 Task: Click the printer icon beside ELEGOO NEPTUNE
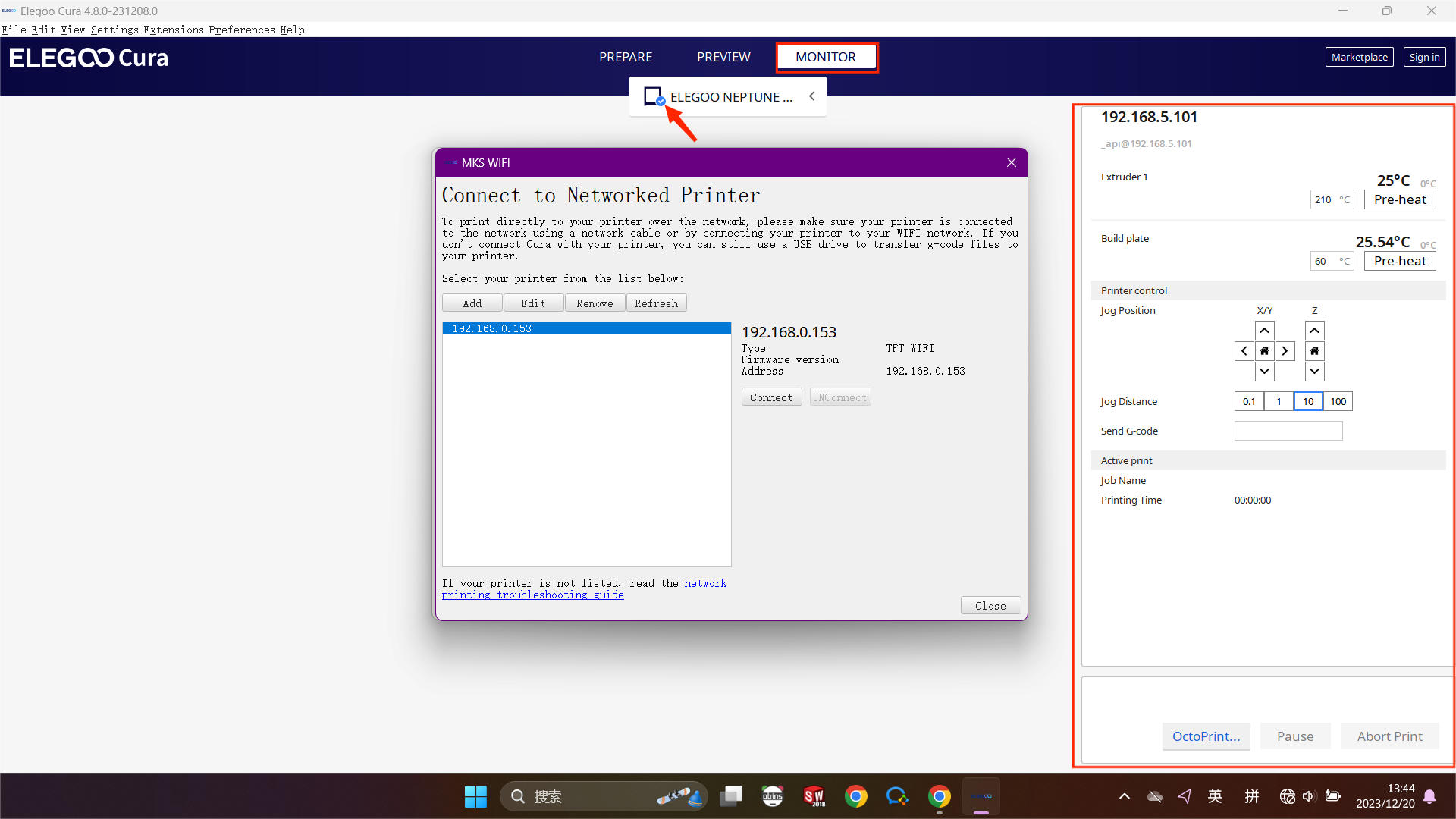(x=653, y=96)
